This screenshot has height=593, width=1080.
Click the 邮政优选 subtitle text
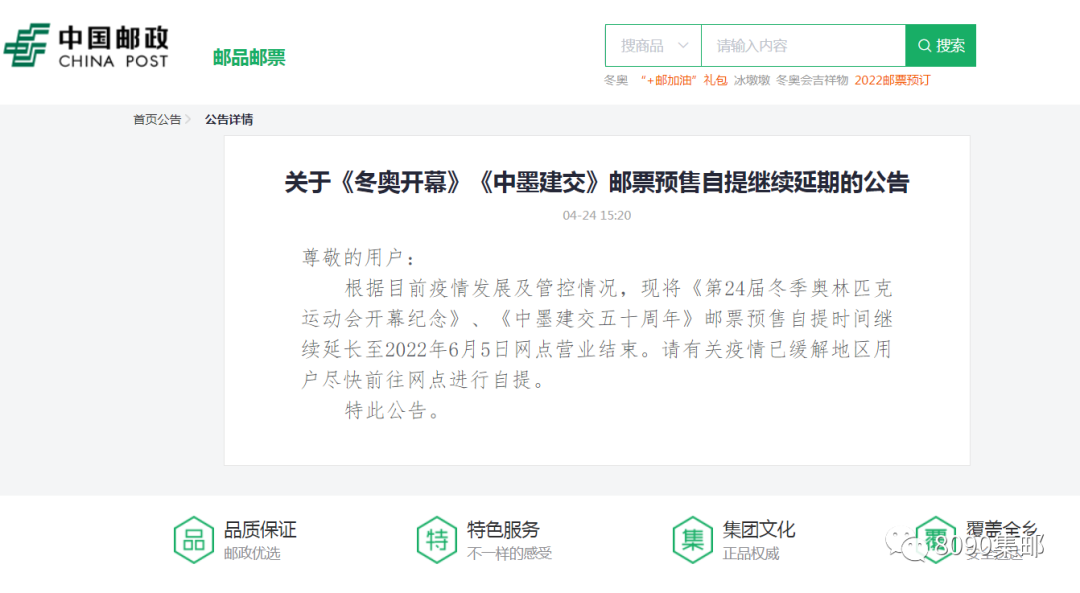coord(251,553)
